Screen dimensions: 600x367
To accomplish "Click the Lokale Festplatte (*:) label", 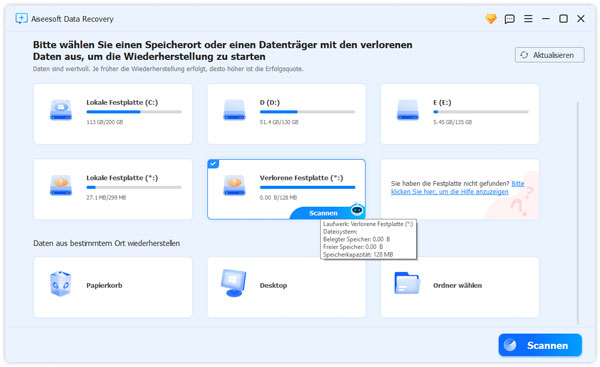I will pyautogui.click(x=122, y=178).
